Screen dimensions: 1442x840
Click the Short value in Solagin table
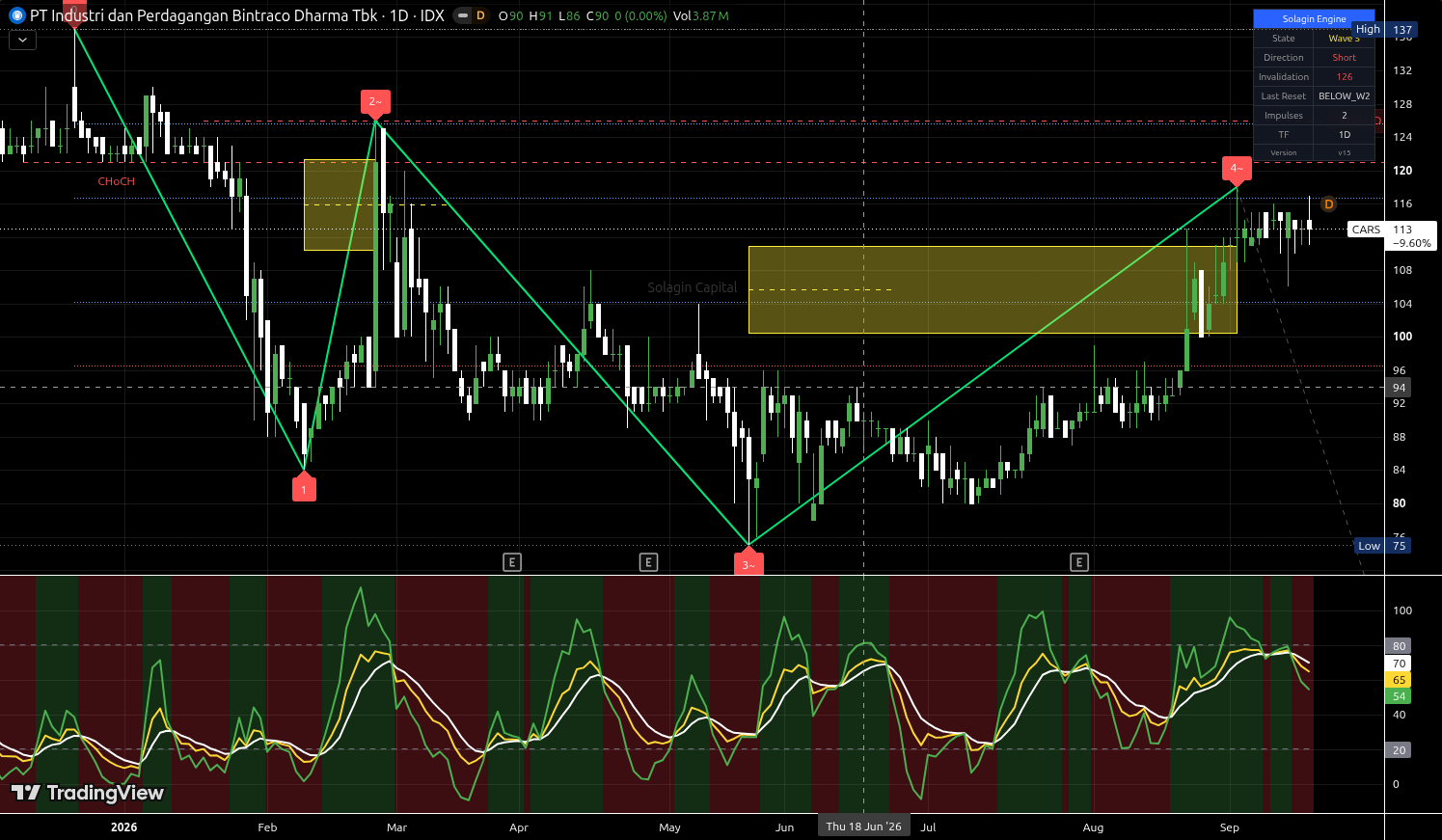point(1345,58)
